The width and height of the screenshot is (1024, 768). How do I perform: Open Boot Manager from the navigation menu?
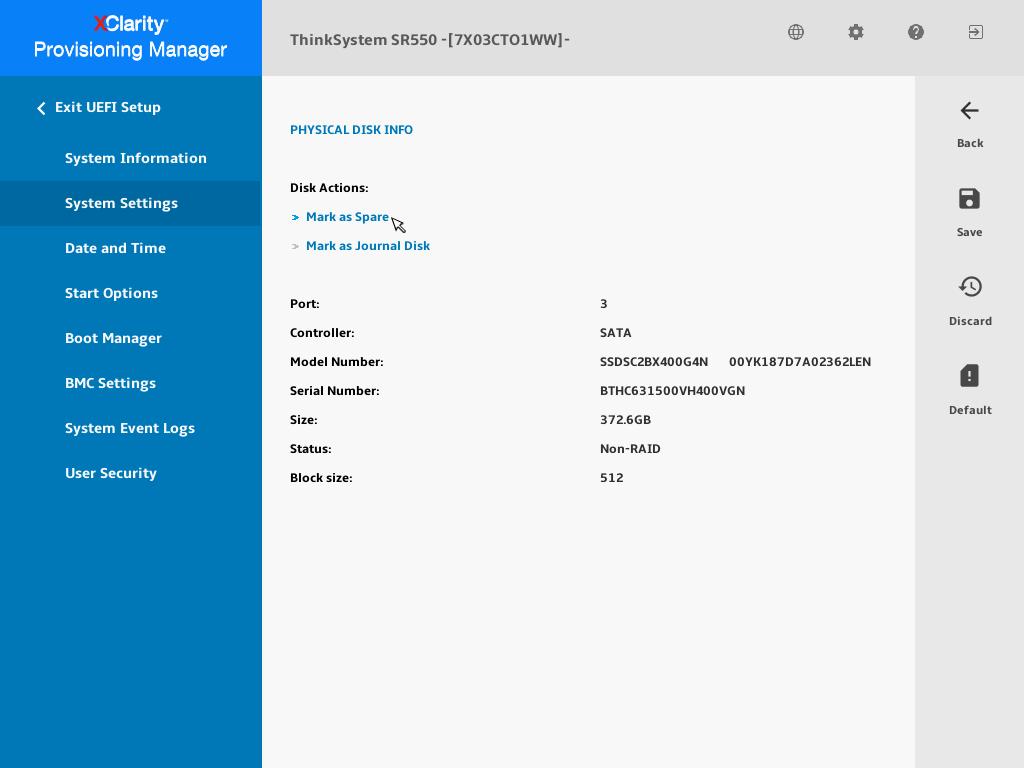point(113,338)
